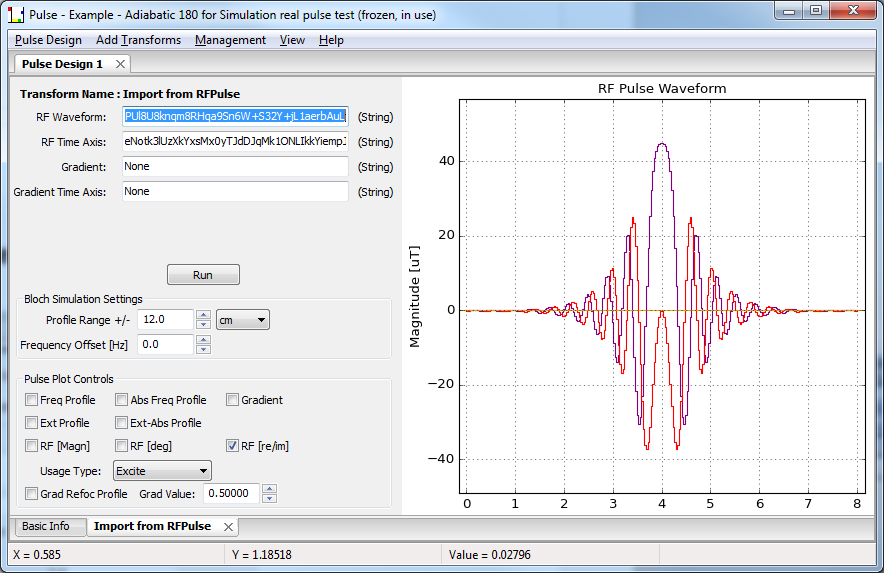Open the cm units dropdown
This screenshot has height=573, width=884.
242,320
